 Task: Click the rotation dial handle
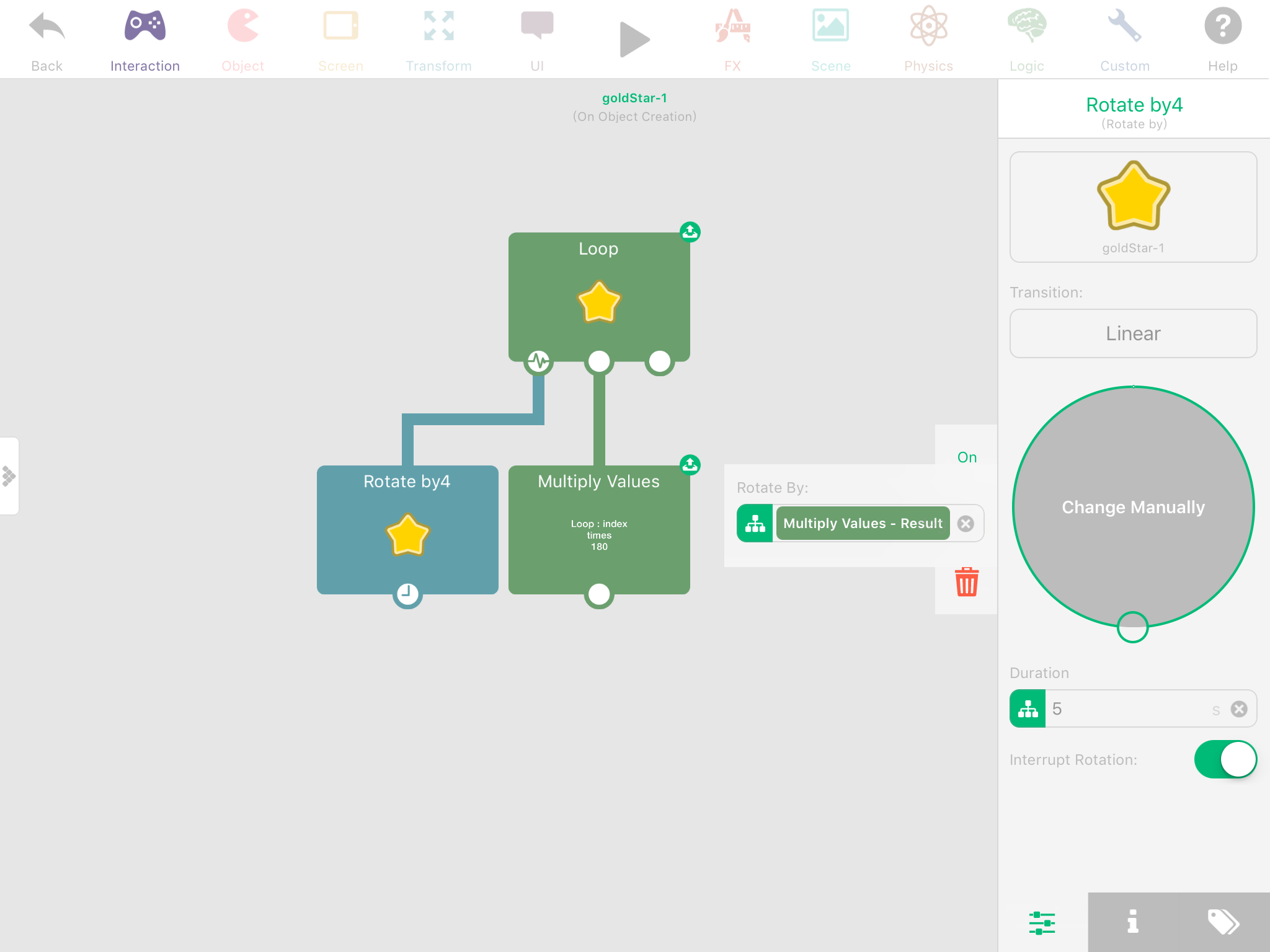pos(1132,627)
